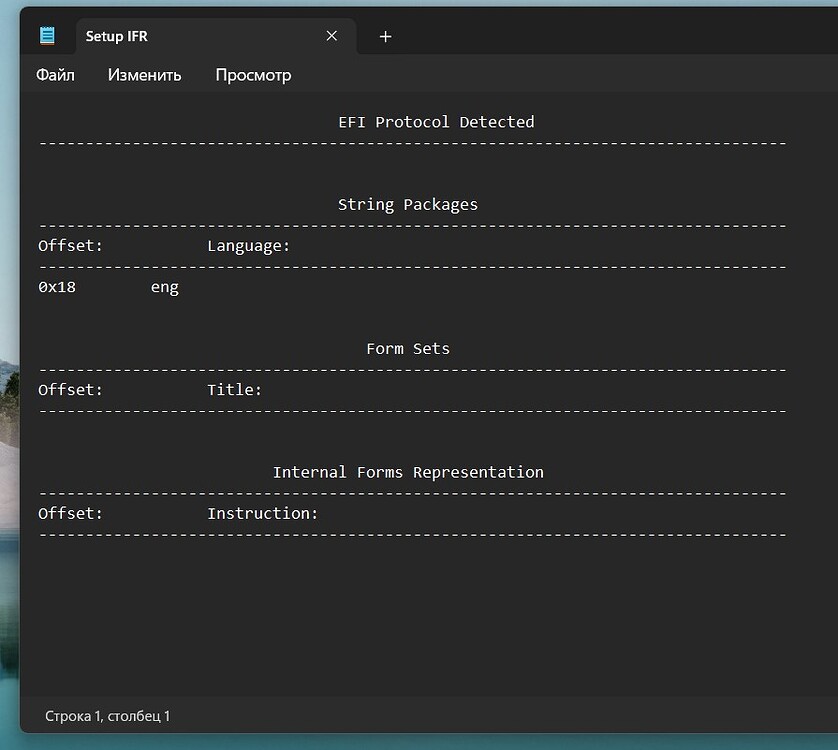This screenshot has width=838, height=750.
Task: Click the eng language entry
Action: pos(163,287)
